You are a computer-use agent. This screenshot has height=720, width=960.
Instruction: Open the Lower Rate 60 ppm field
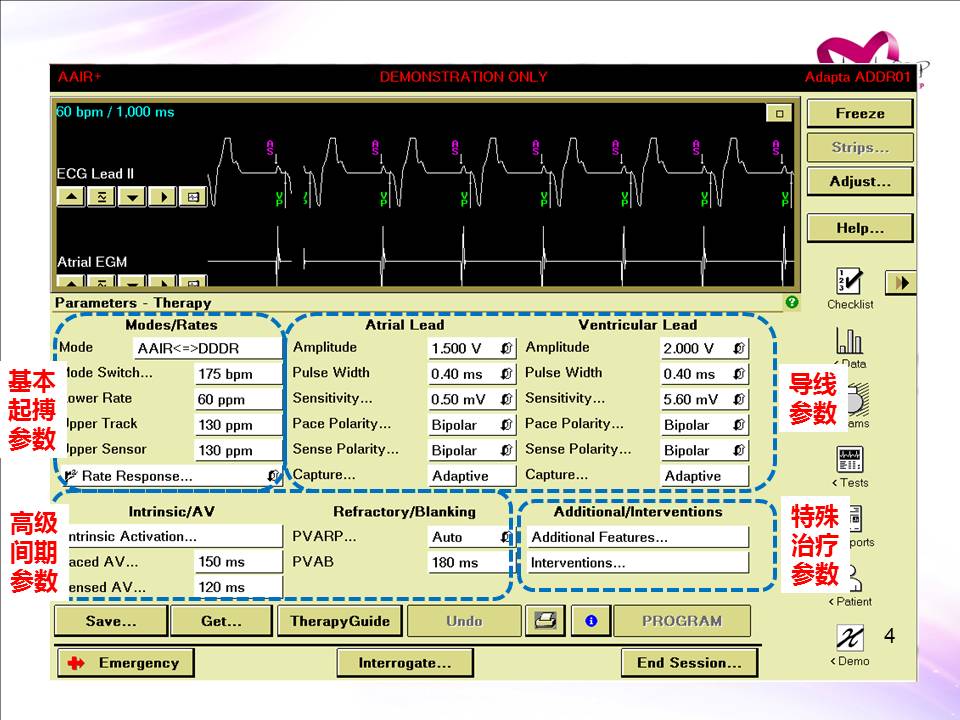[238, 400]
